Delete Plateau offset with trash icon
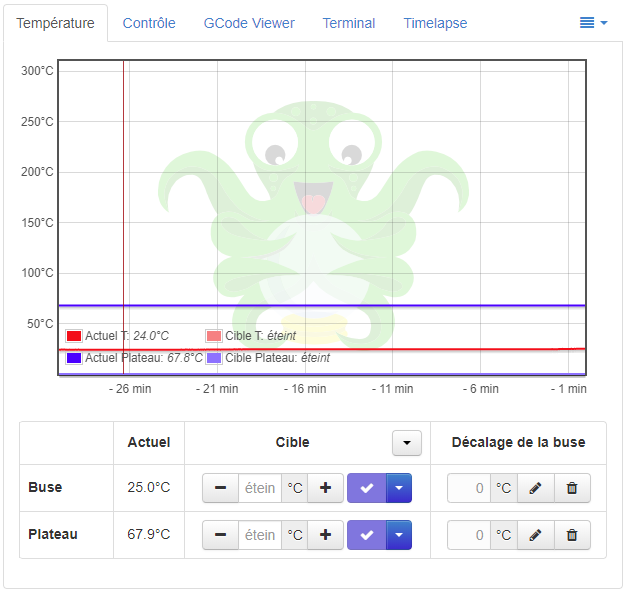Viewport: 632px width, 600px height. pos(572,535)
